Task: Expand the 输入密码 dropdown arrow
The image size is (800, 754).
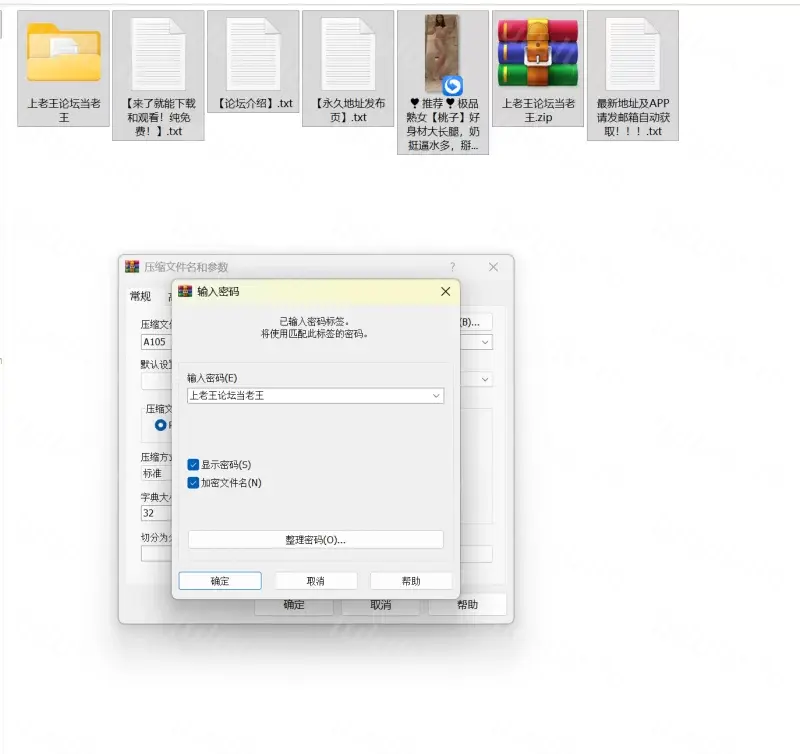Action: (x=436, y=396)
